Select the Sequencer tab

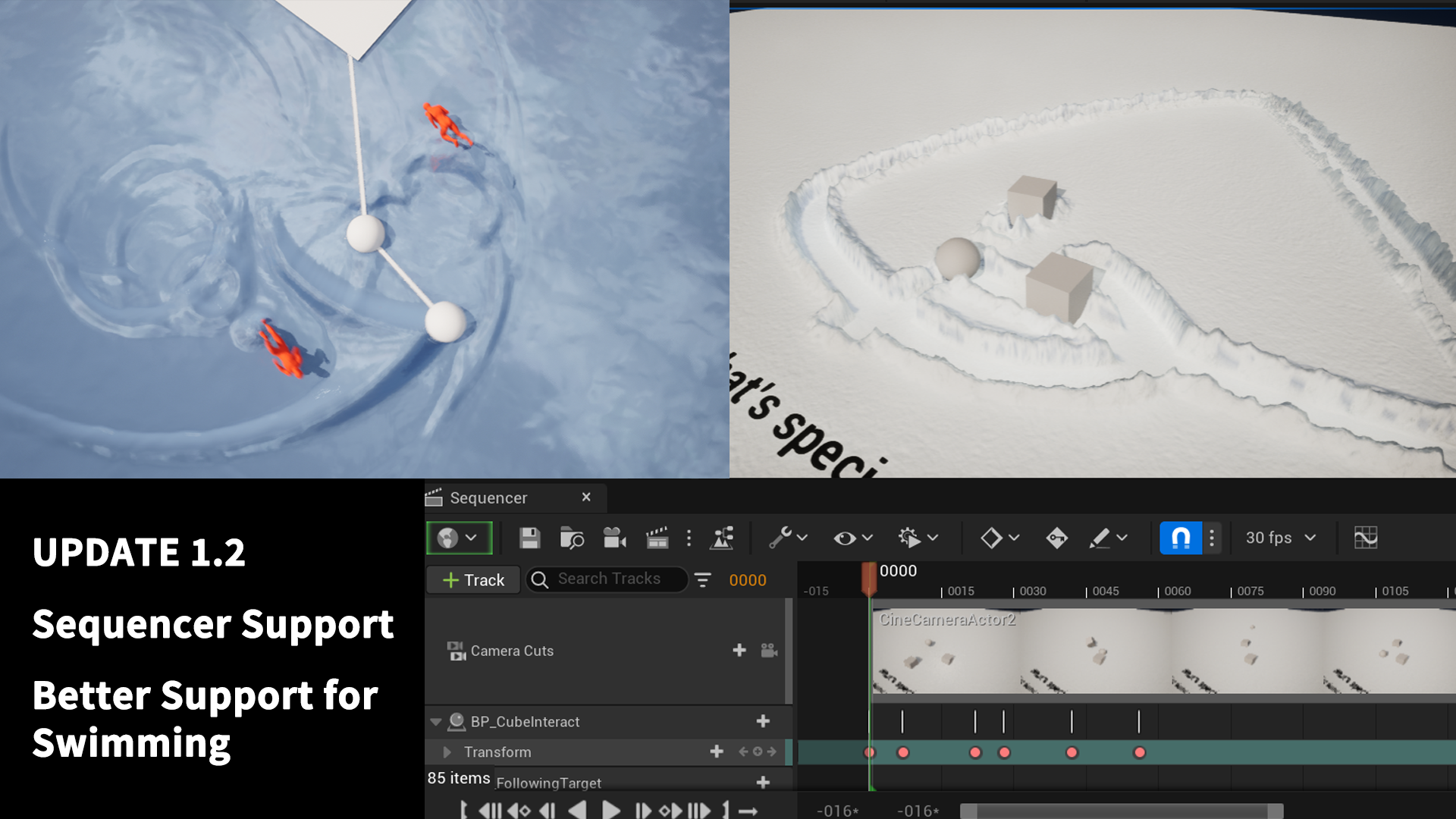click(x=488, y=498)
